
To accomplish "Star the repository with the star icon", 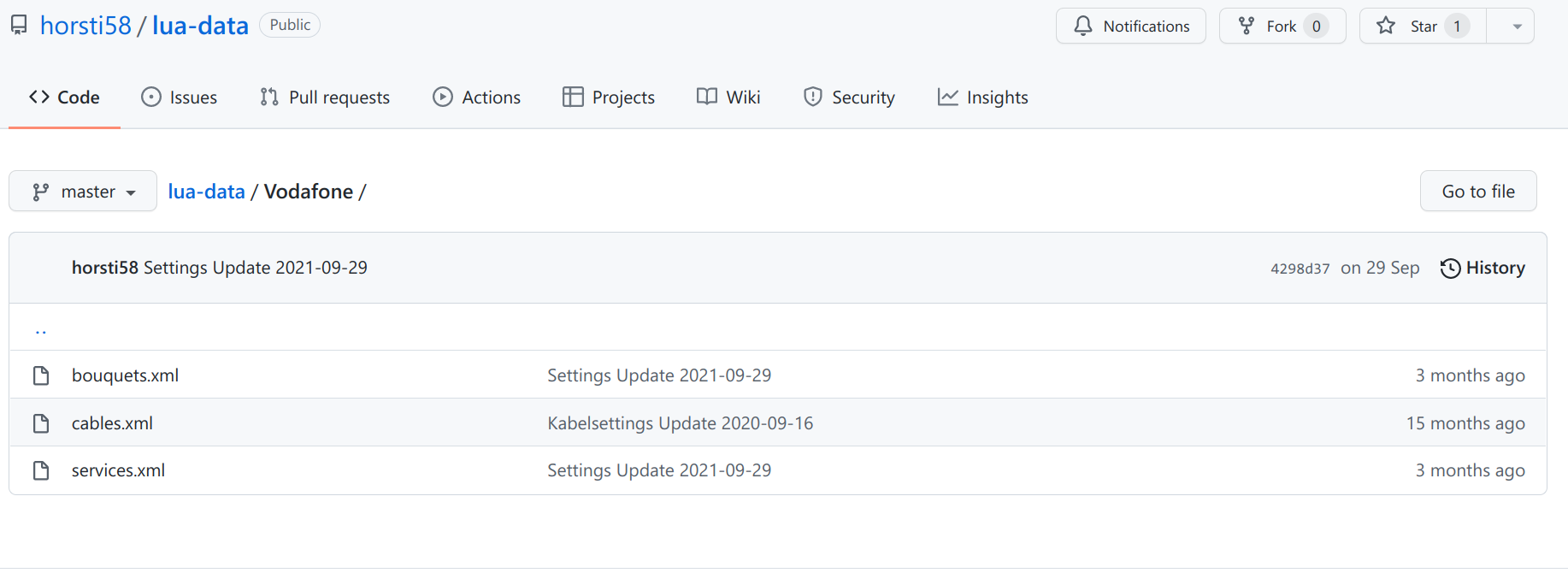I will coord(1386,27).
